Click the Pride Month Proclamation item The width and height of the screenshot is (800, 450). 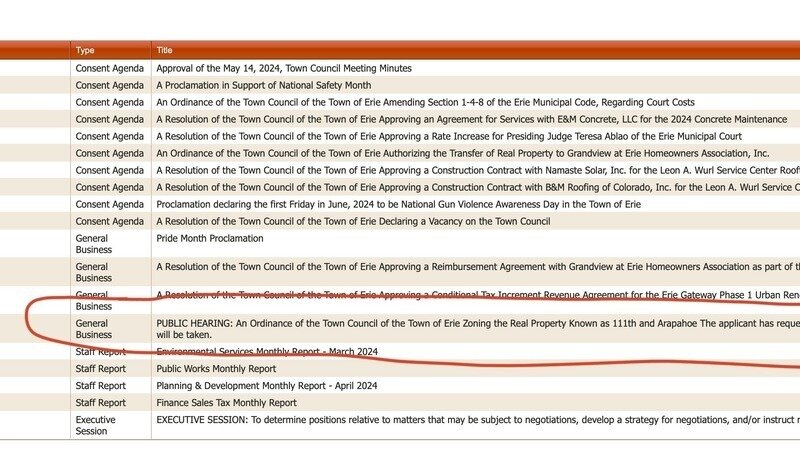[210, 239]
